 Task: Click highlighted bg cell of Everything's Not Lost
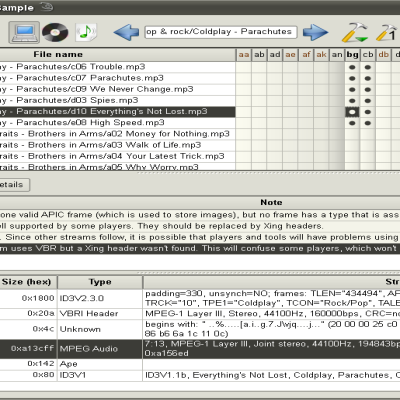coord(352,112)
